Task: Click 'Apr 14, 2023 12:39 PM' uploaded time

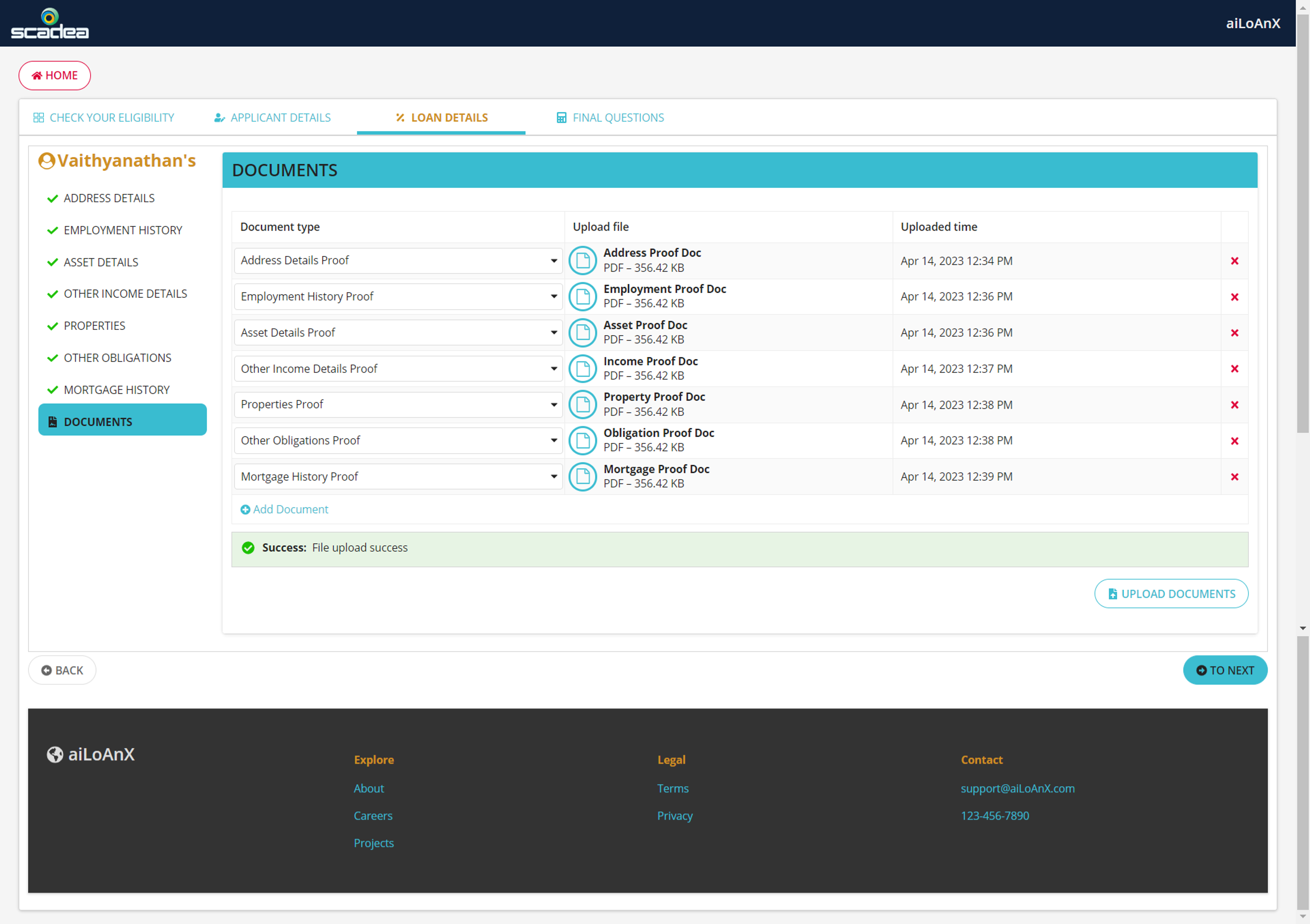Action: [x=956, y=477]
